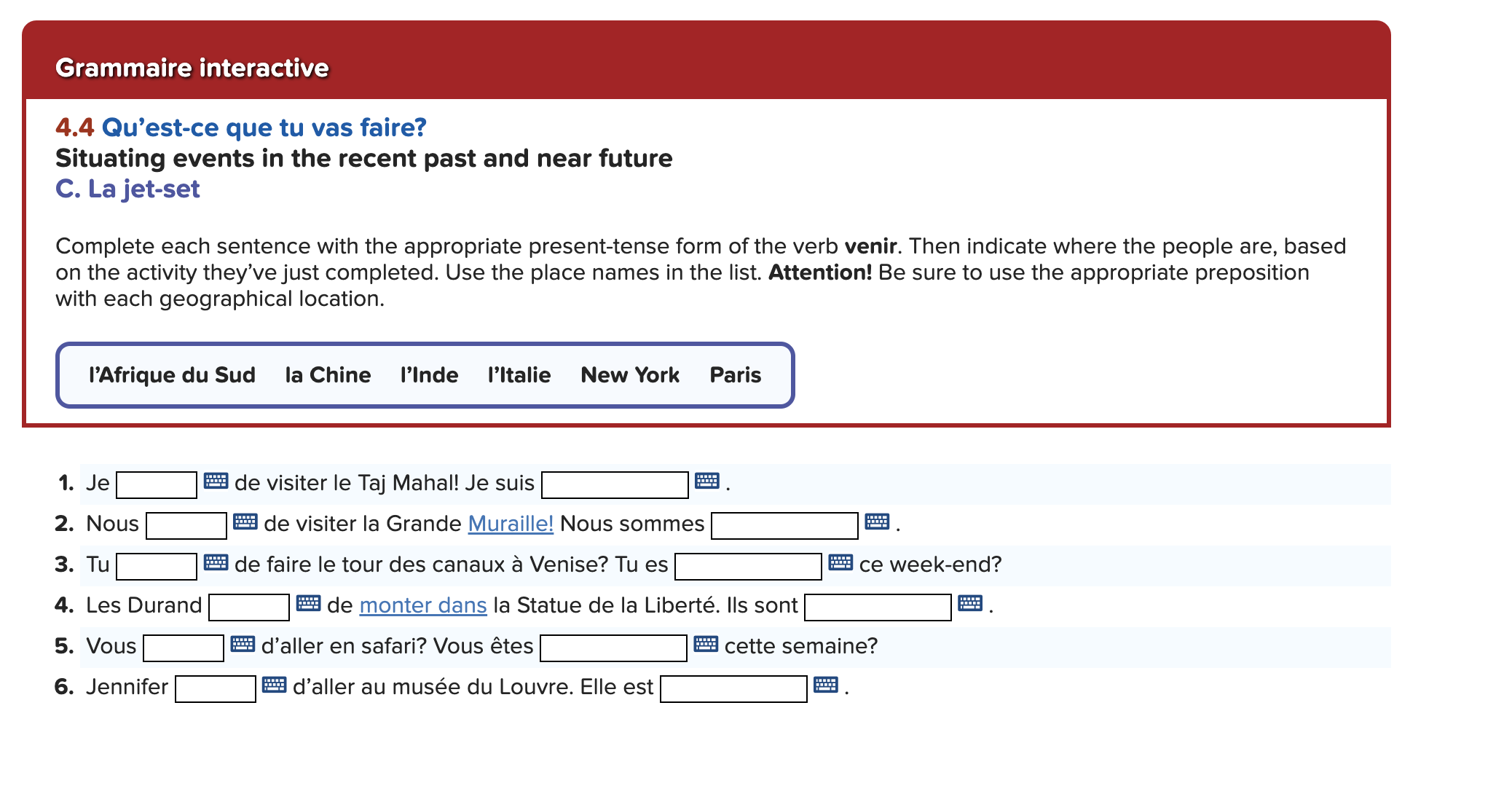The height and width of the screenshot is (810, 1512).
Task: Open keyboard icon after 'Je suis' blank
Action: pyautogui.click(x=706, y=481)
